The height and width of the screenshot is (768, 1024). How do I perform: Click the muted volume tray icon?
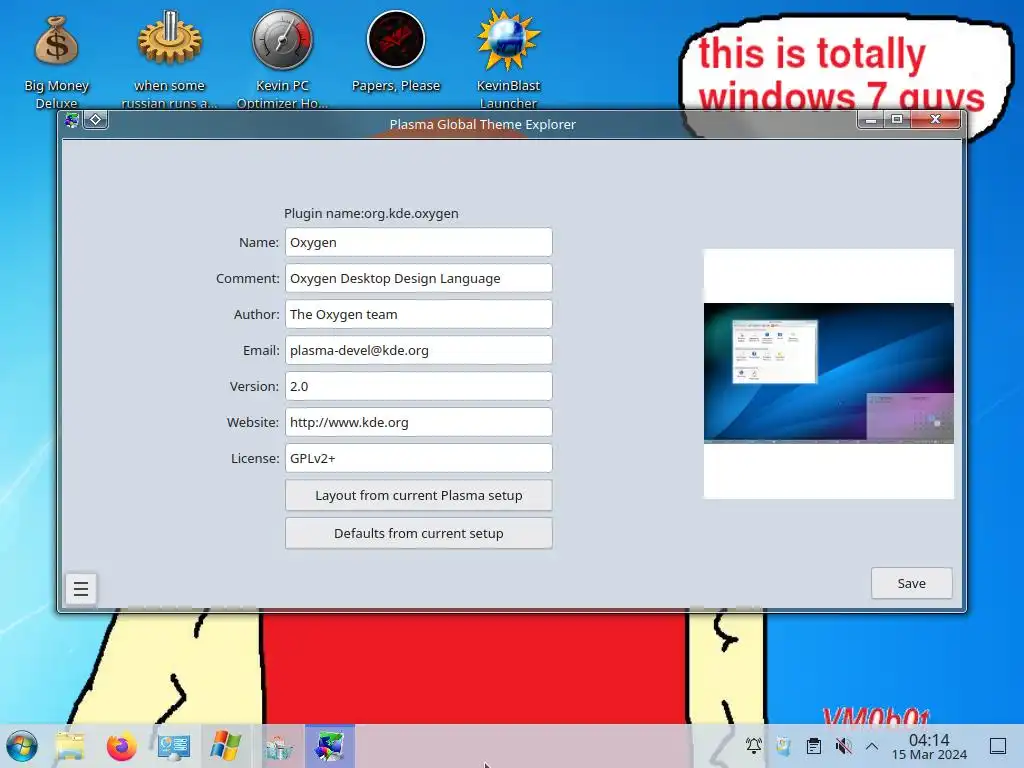(x=844, y=746)
